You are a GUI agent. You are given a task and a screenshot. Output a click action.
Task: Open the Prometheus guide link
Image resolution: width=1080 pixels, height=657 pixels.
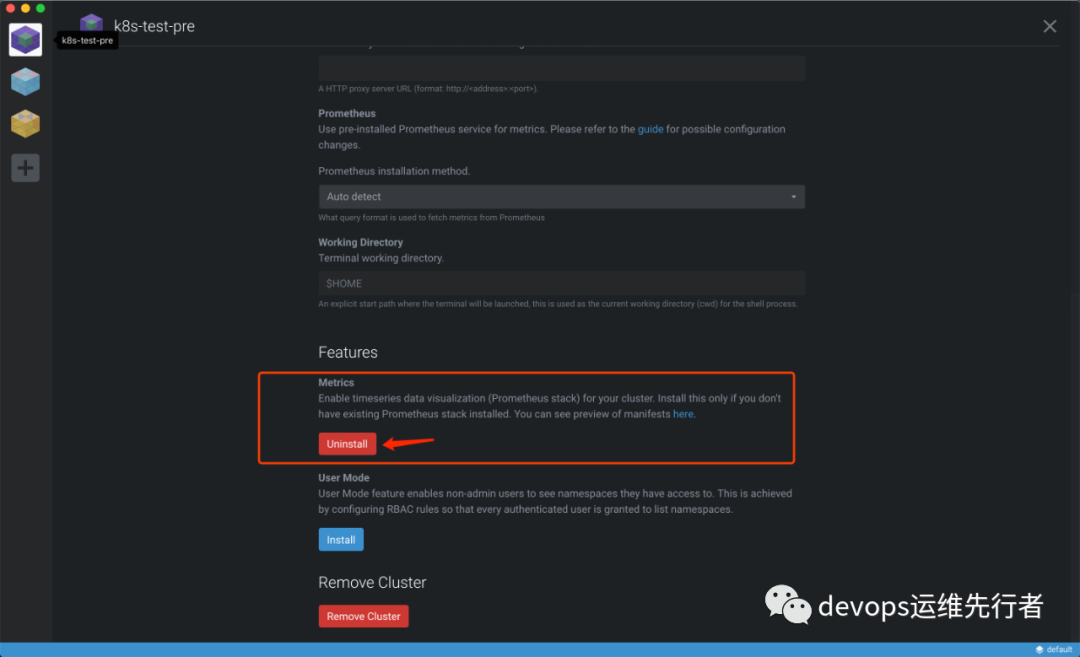[x=650, y=129]
